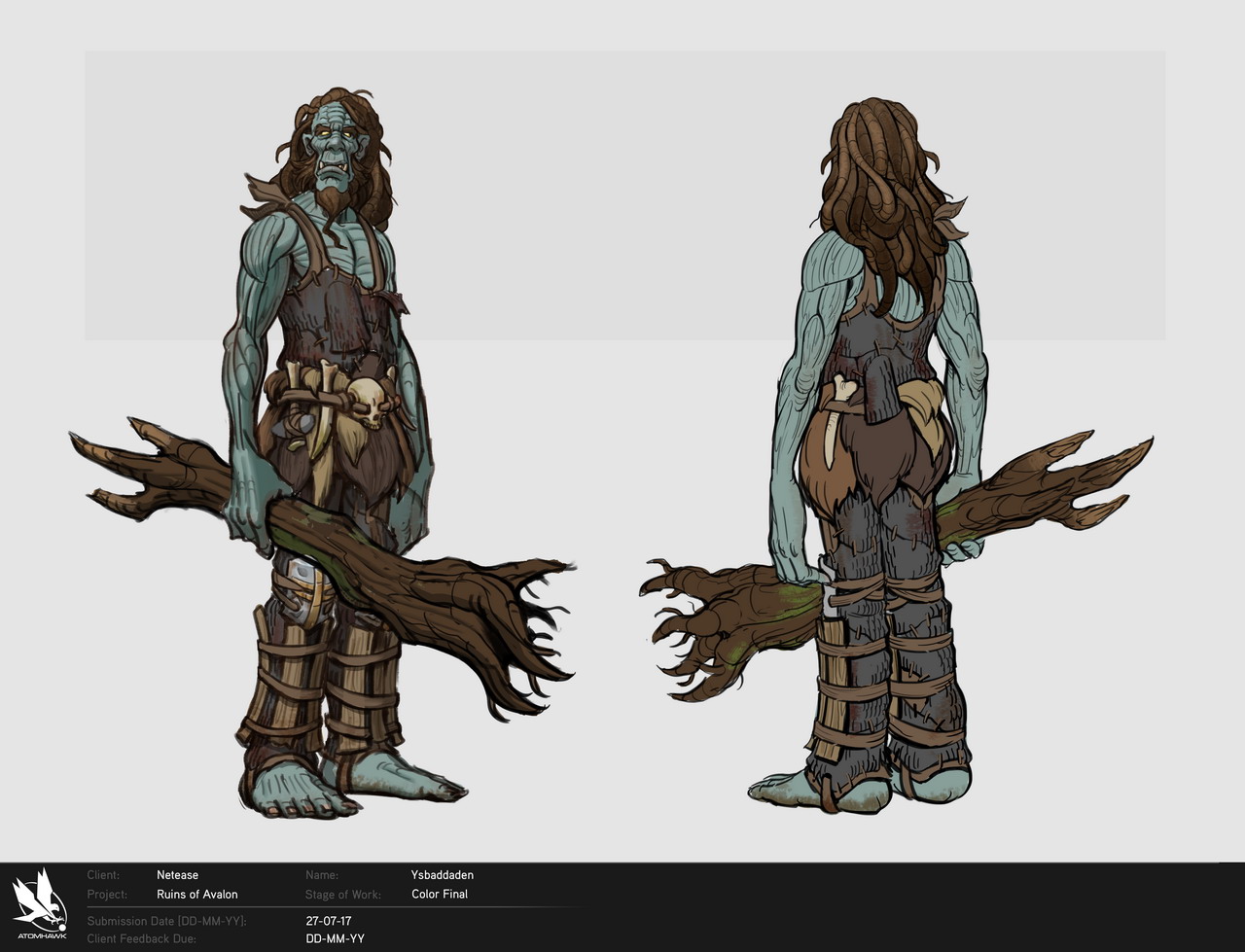Viewport: 1245px width, 952px height.
Task: Select the submission date '27-07-17'
Action: click(329, 921)
